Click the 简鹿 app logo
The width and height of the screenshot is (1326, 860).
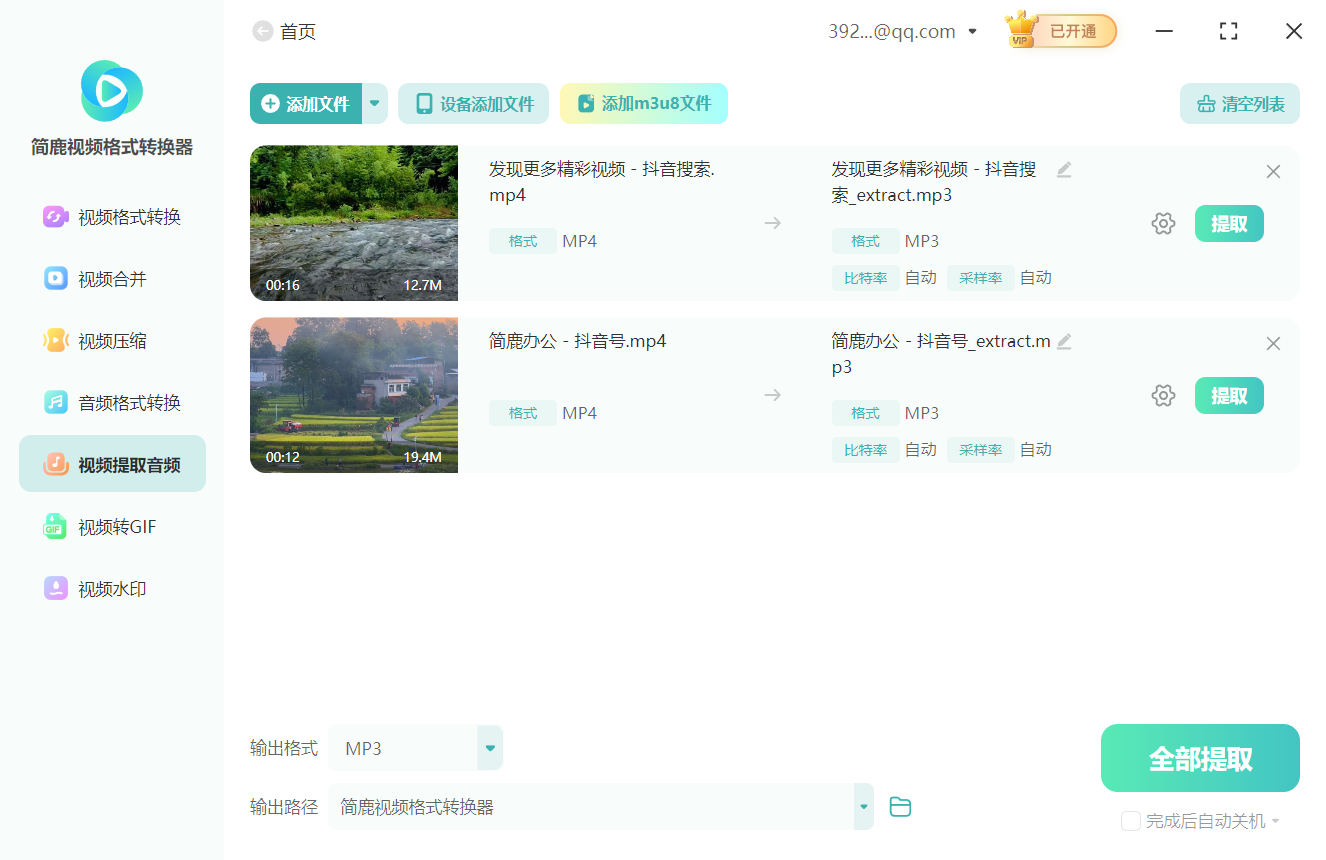point(110,91)
